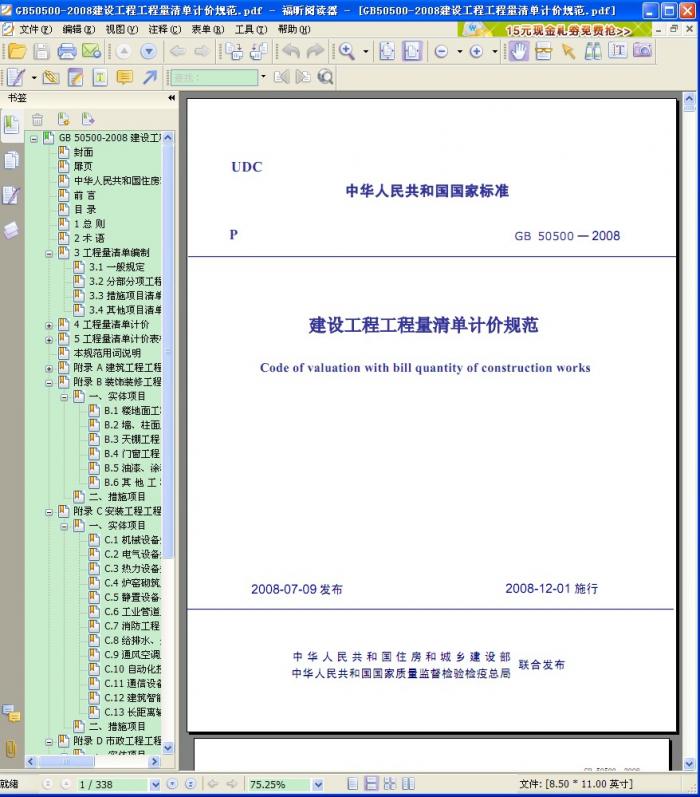The height and width of the screenshot is (797, 700).
Task: Click inside the search text field
Action: pyautogui.click(x=212, y=77)
